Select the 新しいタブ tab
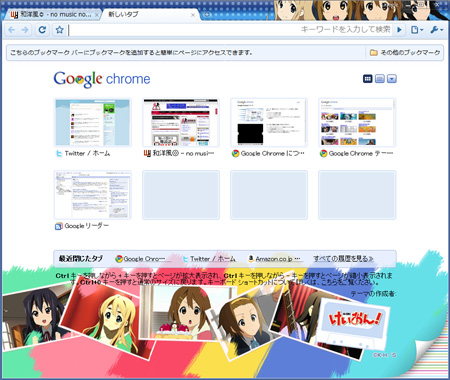Image resolution: width=450 pixels, height=380 pixels. click(x=149, y=15)
